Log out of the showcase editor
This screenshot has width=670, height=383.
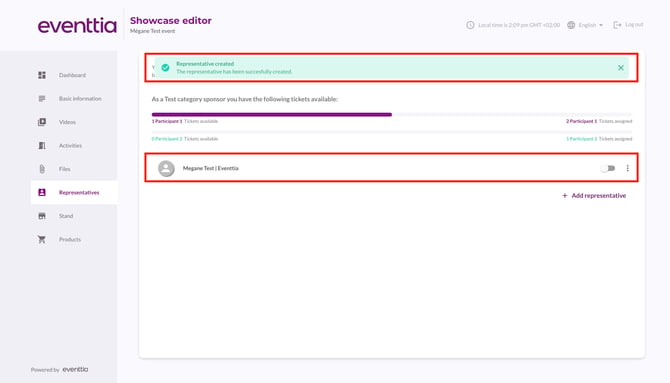tap(628, 25)
